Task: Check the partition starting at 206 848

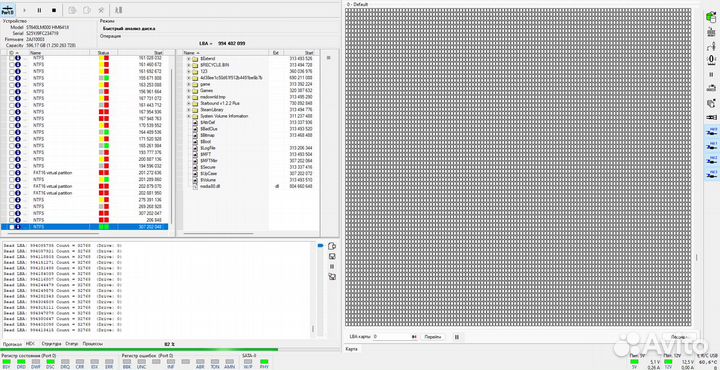Action: pos(11,220)
